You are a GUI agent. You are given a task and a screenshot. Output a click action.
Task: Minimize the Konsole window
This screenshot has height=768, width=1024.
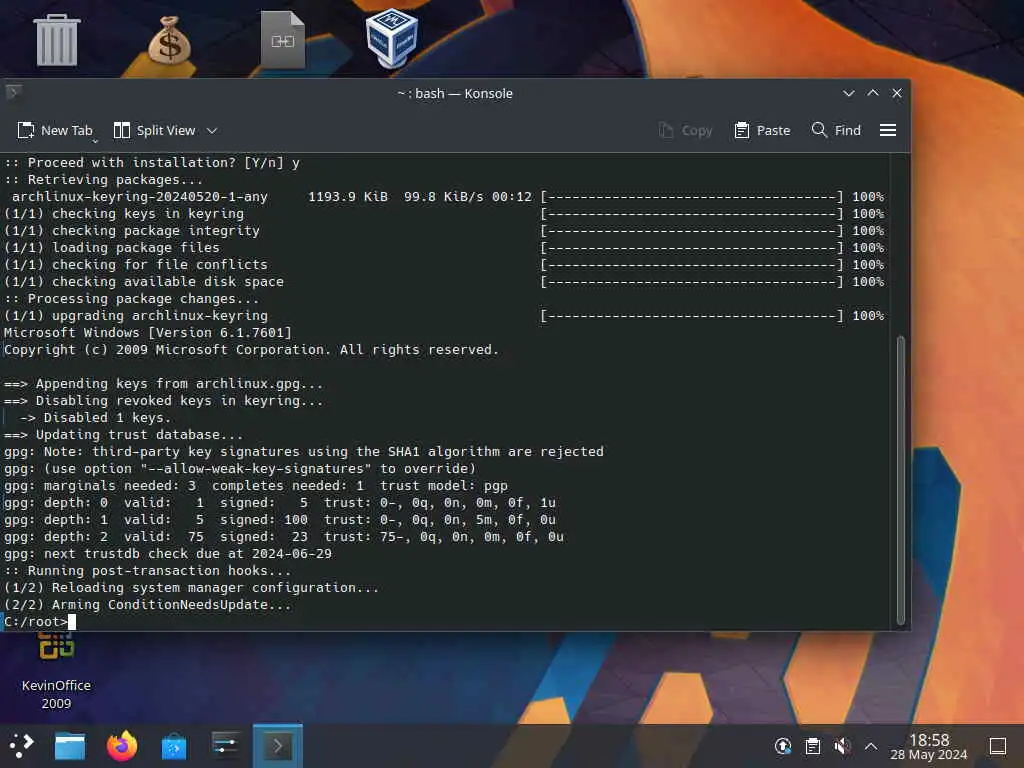848,93
